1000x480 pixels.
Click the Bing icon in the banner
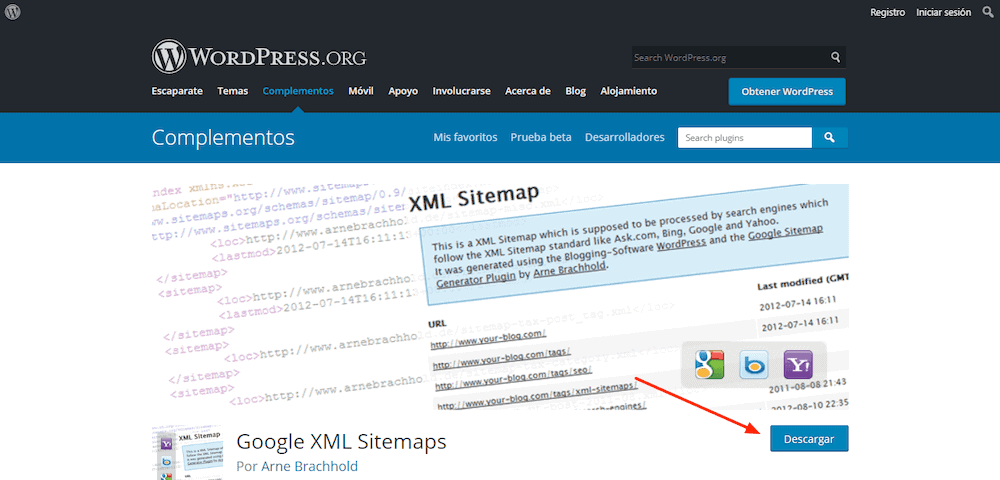click(754, 365)
